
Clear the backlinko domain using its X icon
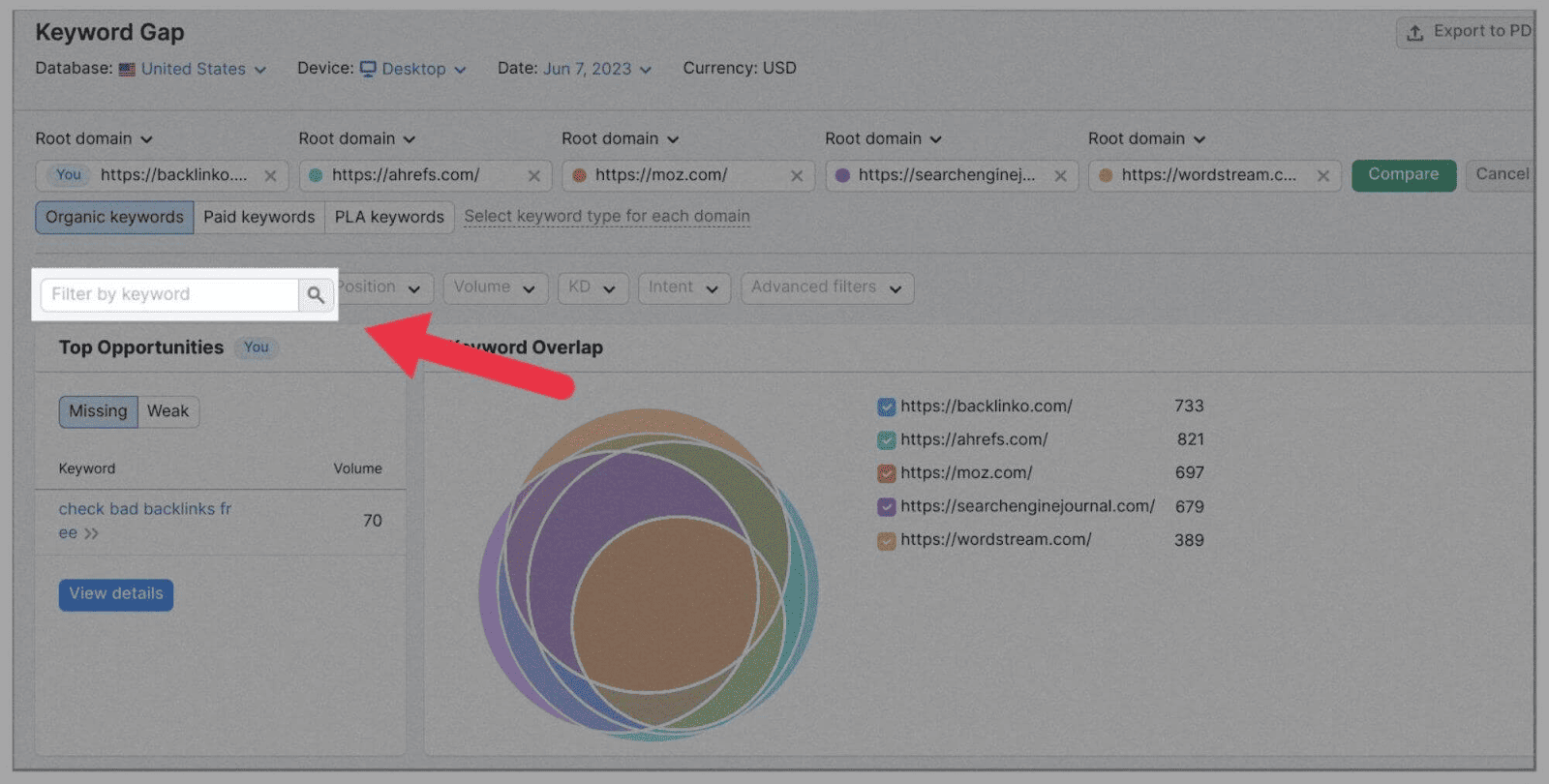270,176
